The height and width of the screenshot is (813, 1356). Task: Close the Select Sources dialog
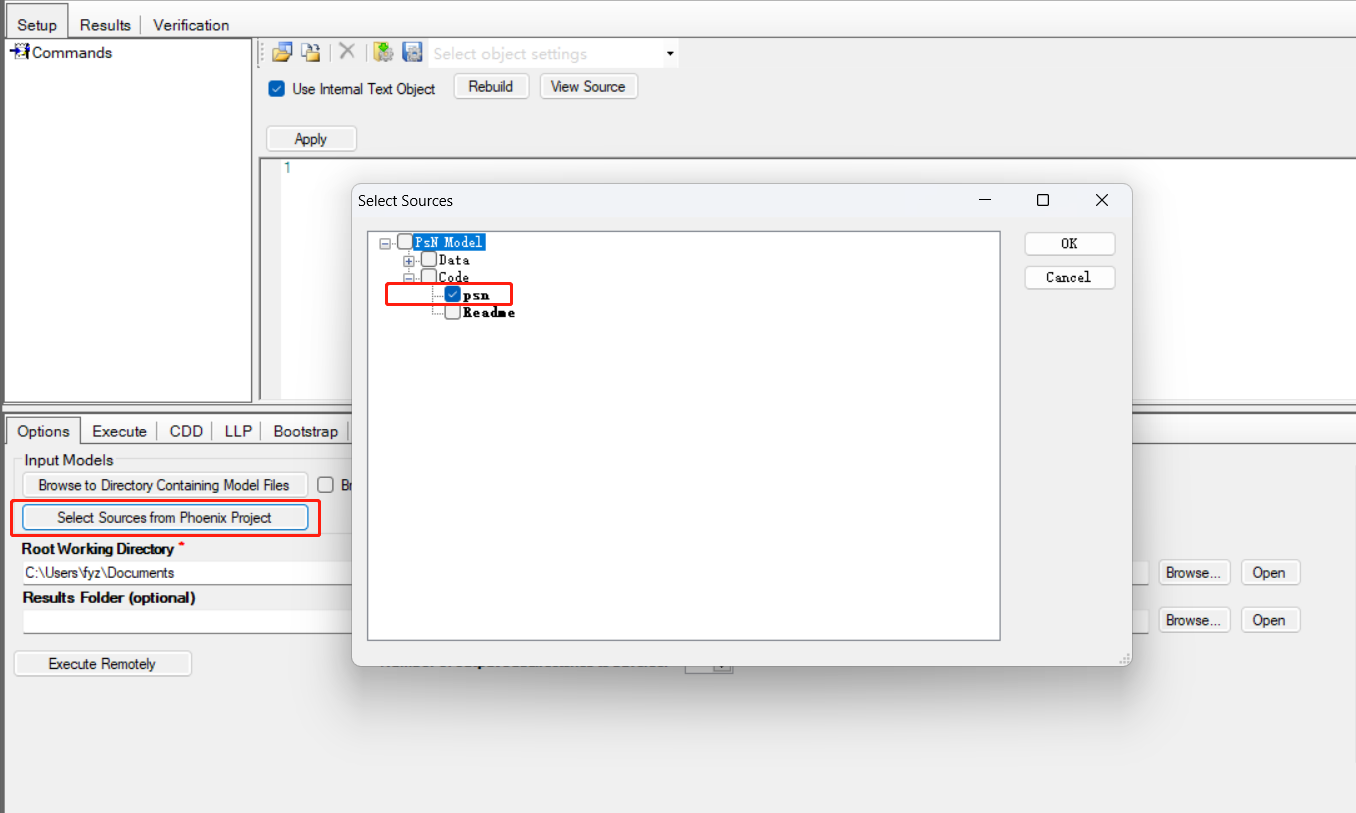click(x=1102, y=200)
